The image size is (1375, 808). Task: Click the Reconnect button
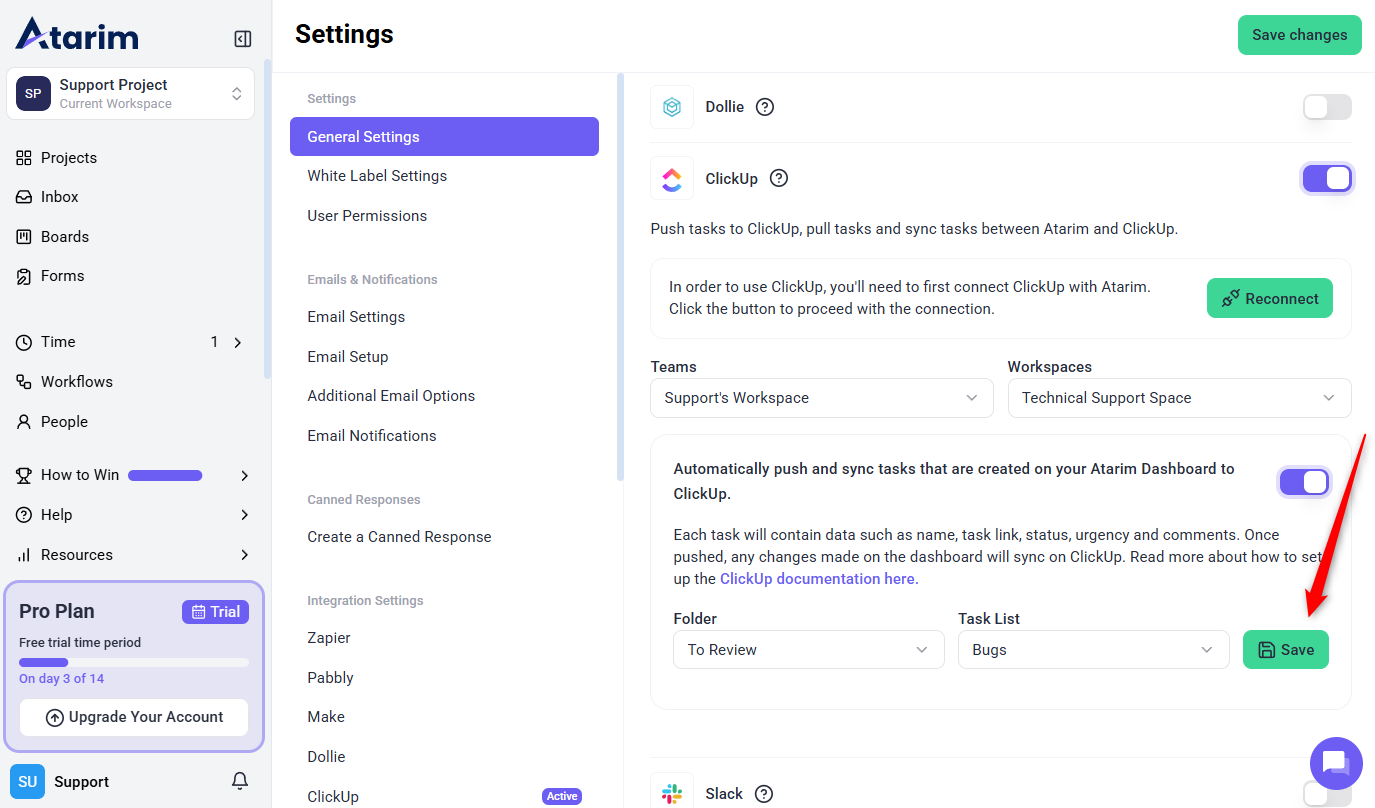tap(1269, 298)
